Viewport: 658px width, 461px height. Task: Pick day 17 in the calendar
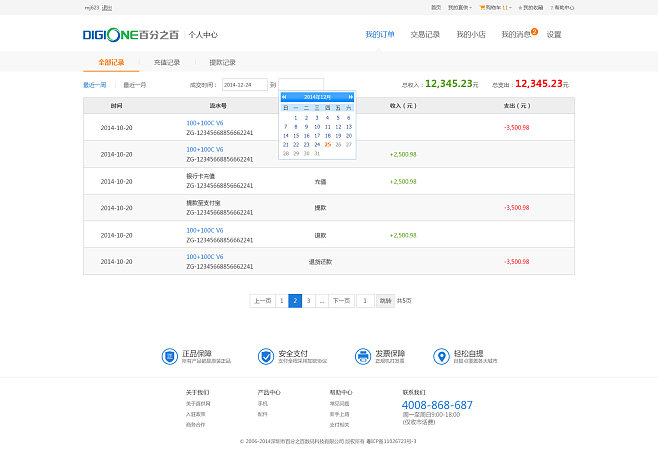317,135
